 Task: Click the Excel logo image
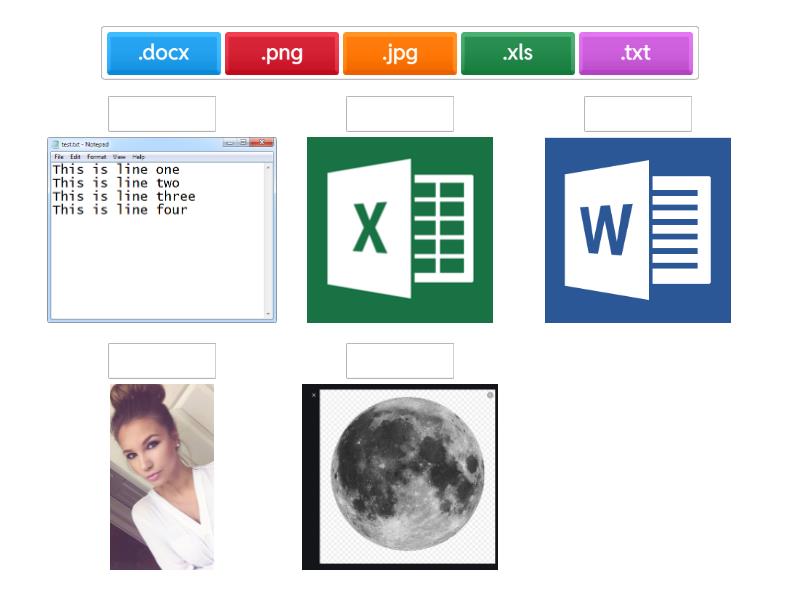[399, 230]
